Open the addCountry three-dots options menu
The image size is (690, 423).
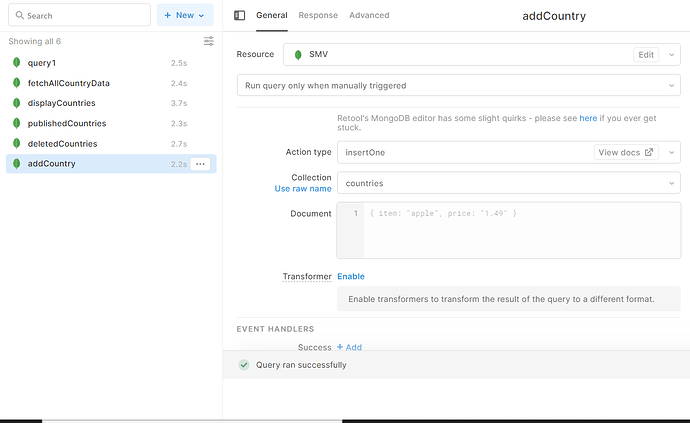point(200,164)
